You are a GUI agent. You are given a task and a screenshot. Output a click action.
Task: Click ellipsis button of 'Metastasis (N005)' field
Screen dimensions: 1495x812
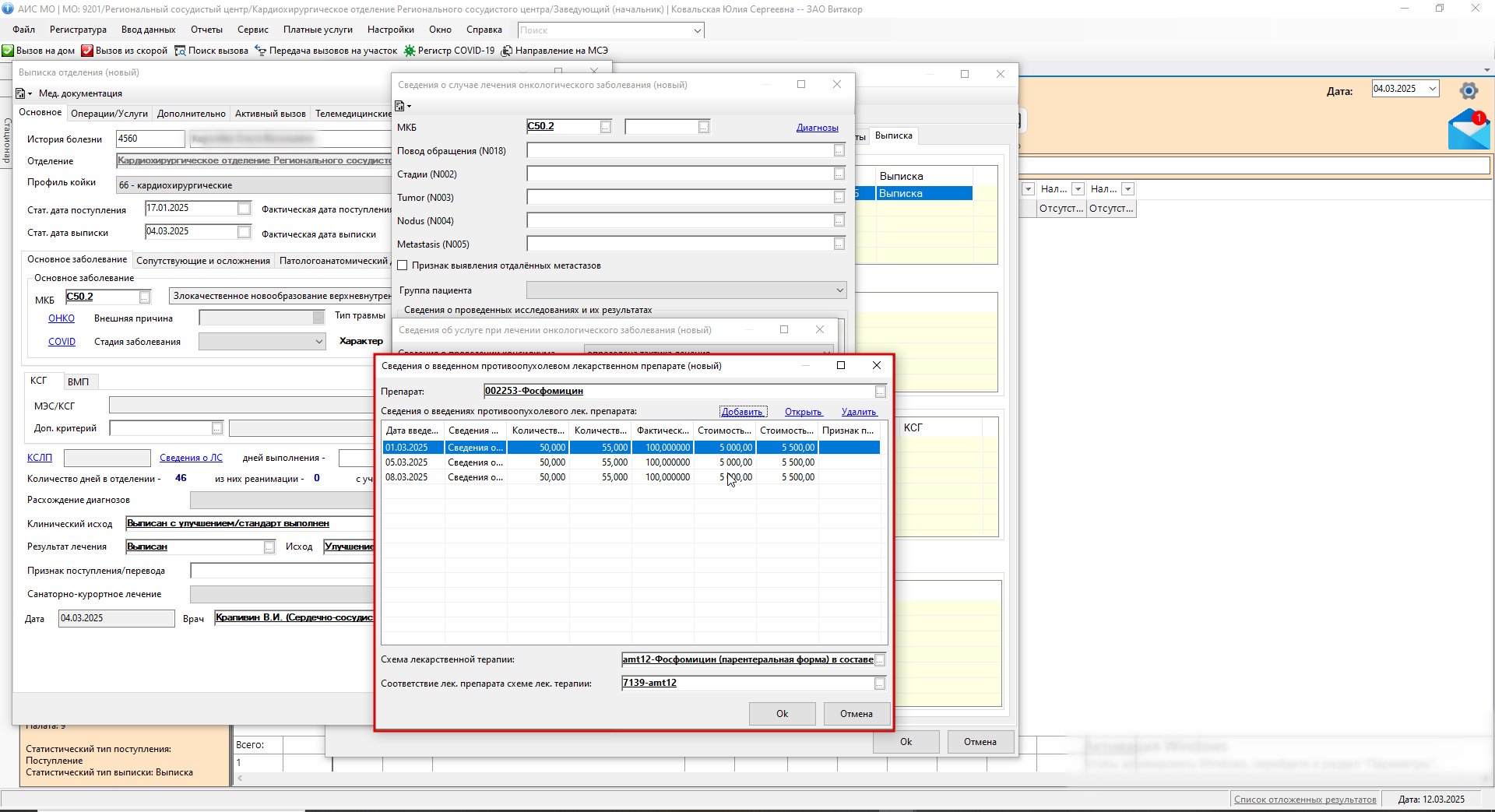tap(839, 244)
